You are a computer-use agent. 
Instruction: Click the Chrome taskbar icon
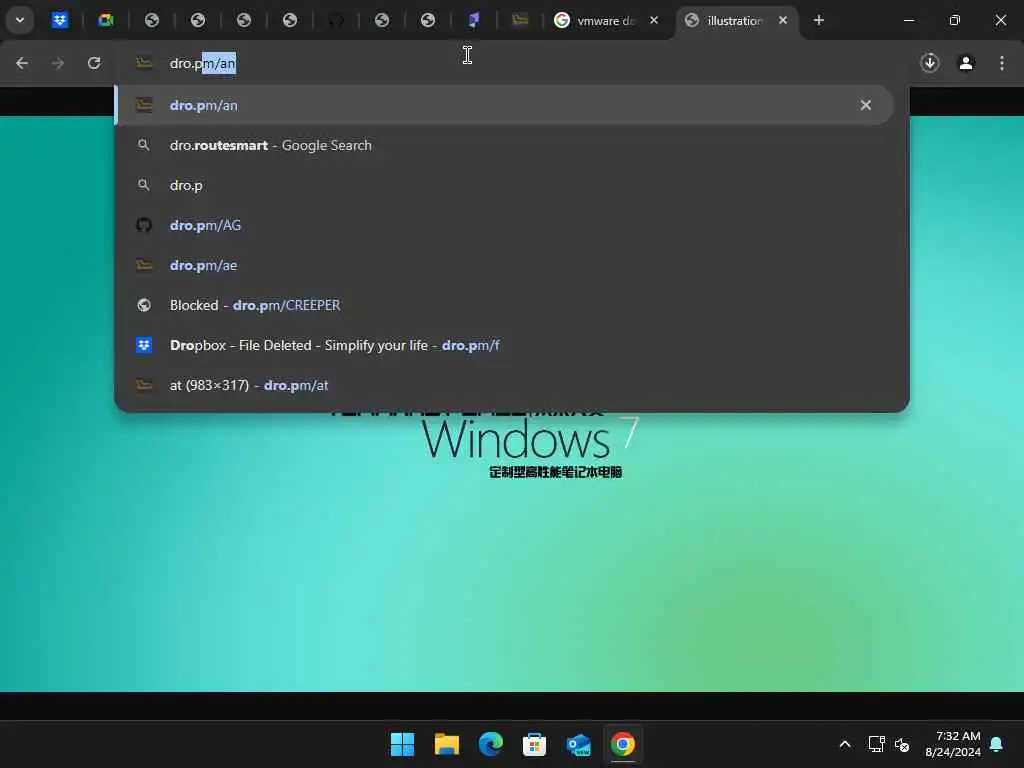[x=622, y=744]
